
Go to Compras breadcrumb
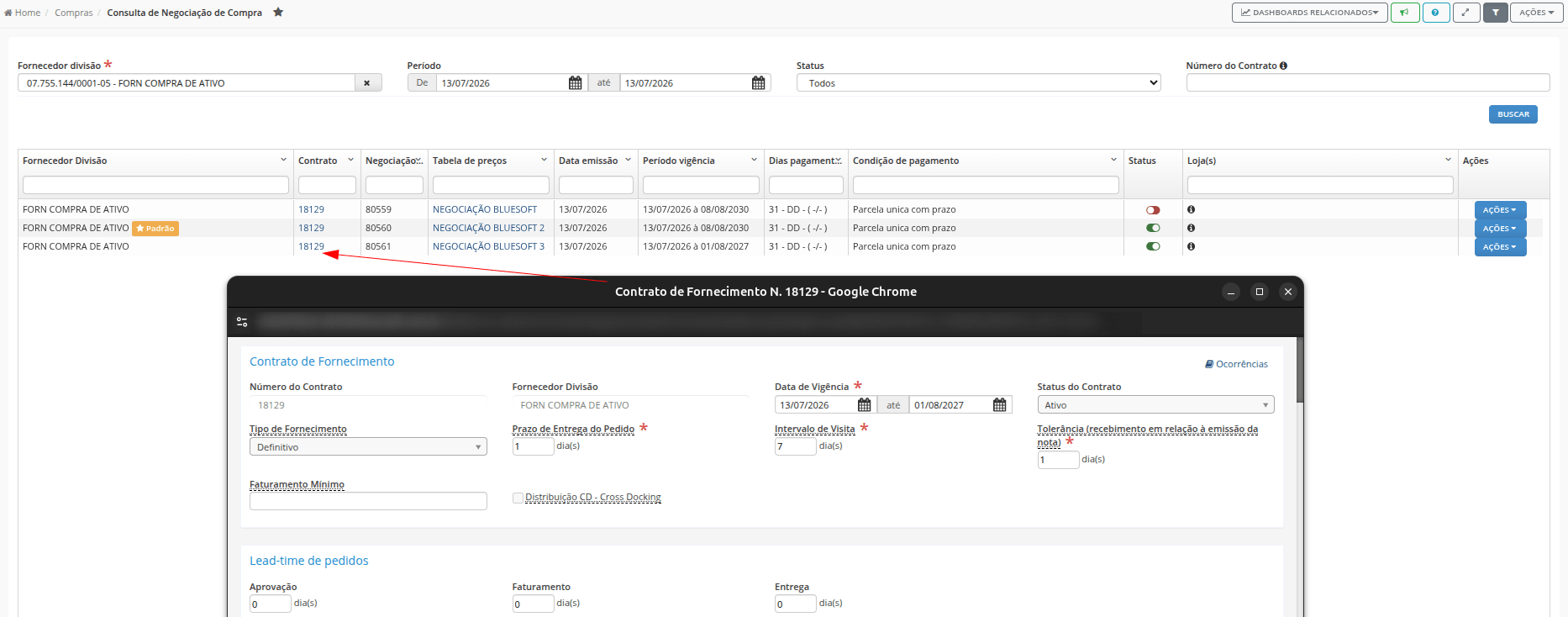(x=74, y=13)
